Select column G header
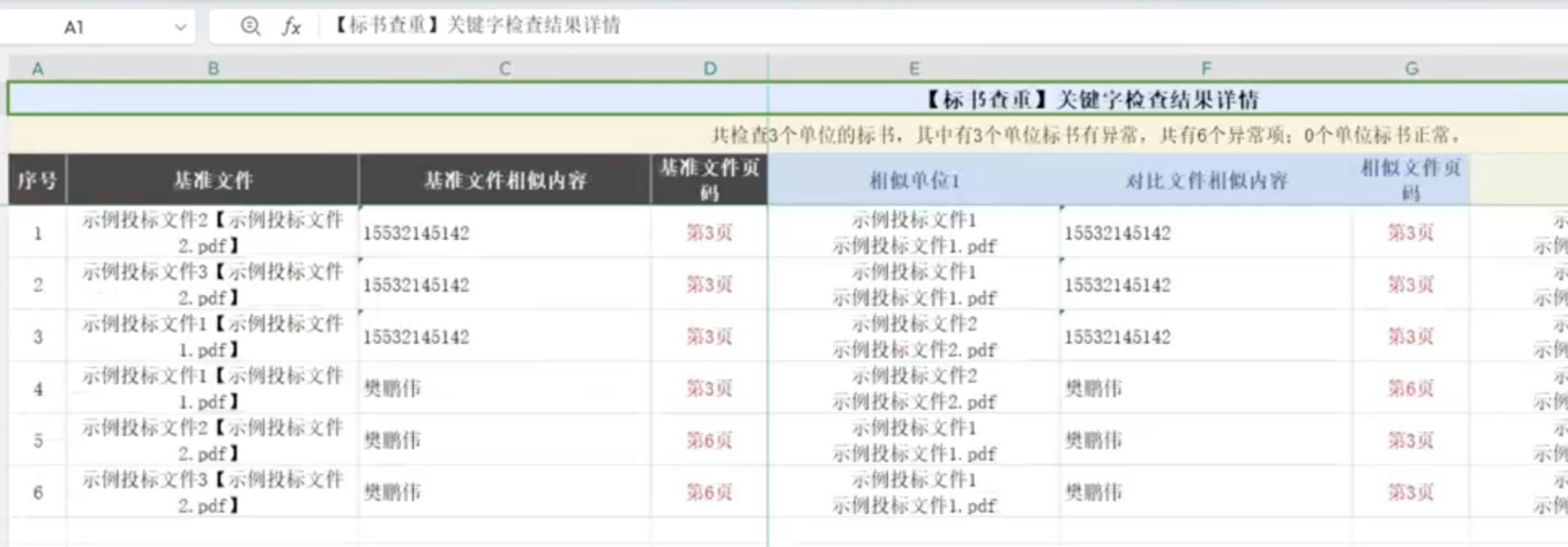The height and width of the screenshot is (547, 1568). click(x=1411, y=69)
